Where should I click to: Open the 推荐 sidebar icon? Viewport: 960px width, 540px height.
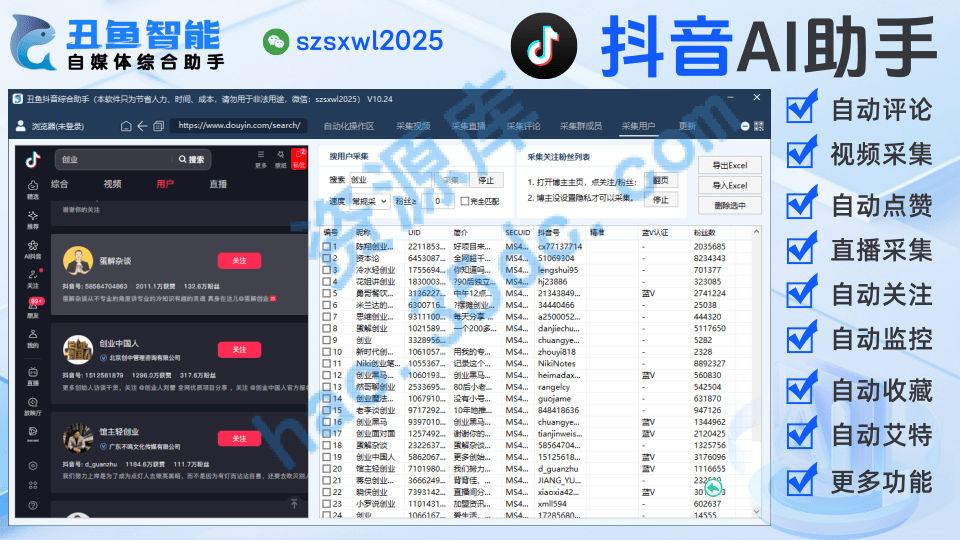pos(33,219)
